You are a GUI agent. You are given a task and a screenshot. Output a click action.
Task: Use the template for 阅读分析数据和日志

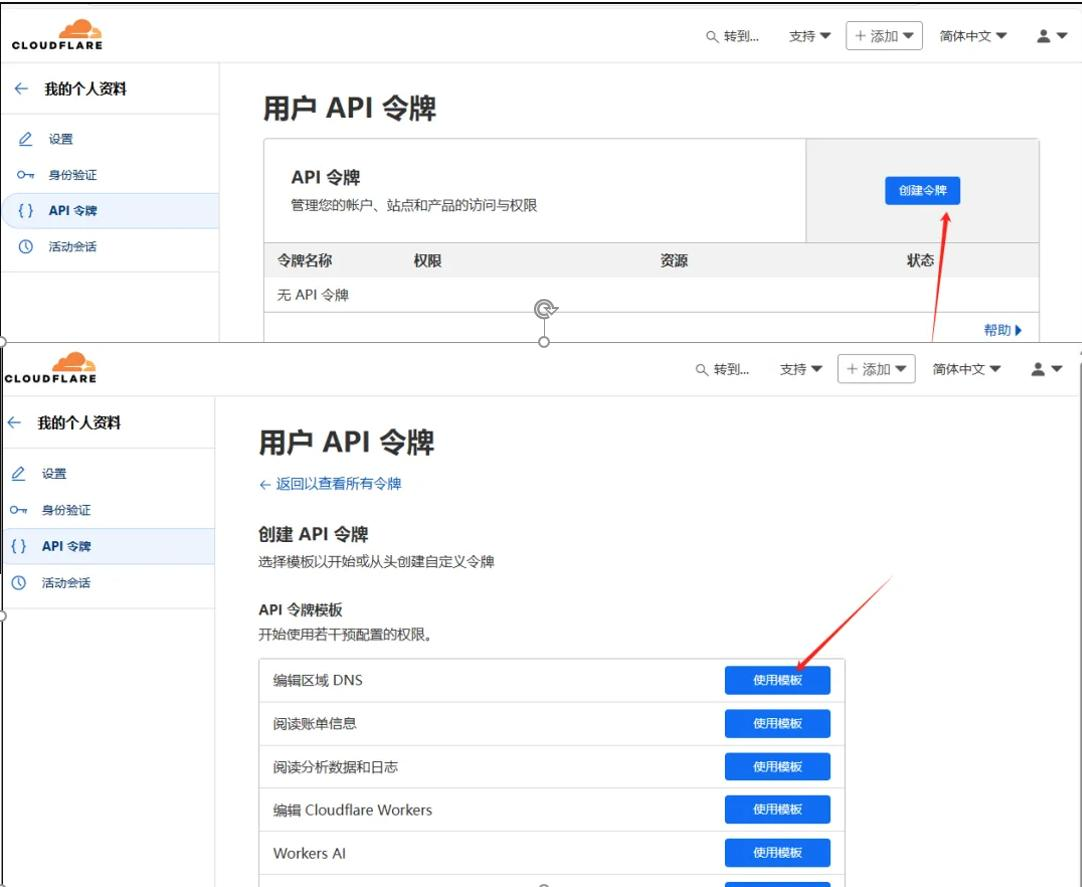click(x=777, y=766)
